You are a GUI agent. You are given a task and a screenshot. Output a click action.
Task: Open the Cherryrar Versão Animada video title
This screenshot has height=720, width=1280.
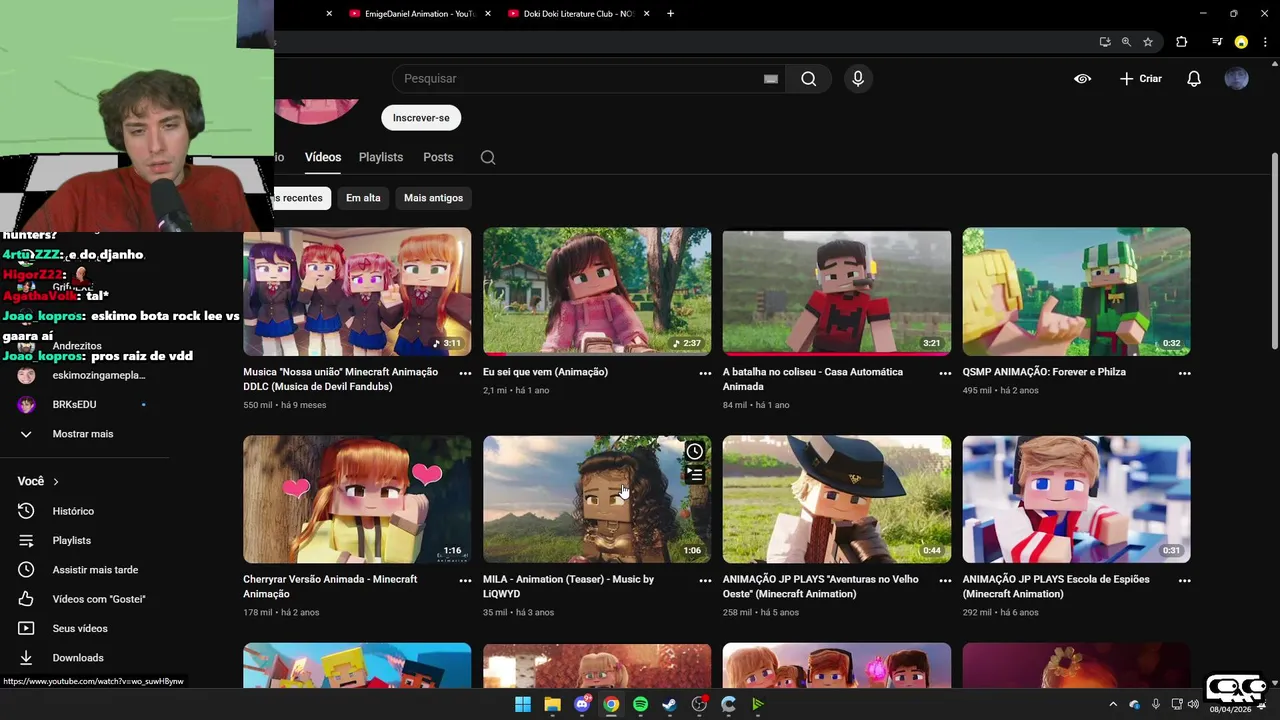click(330, 586)
